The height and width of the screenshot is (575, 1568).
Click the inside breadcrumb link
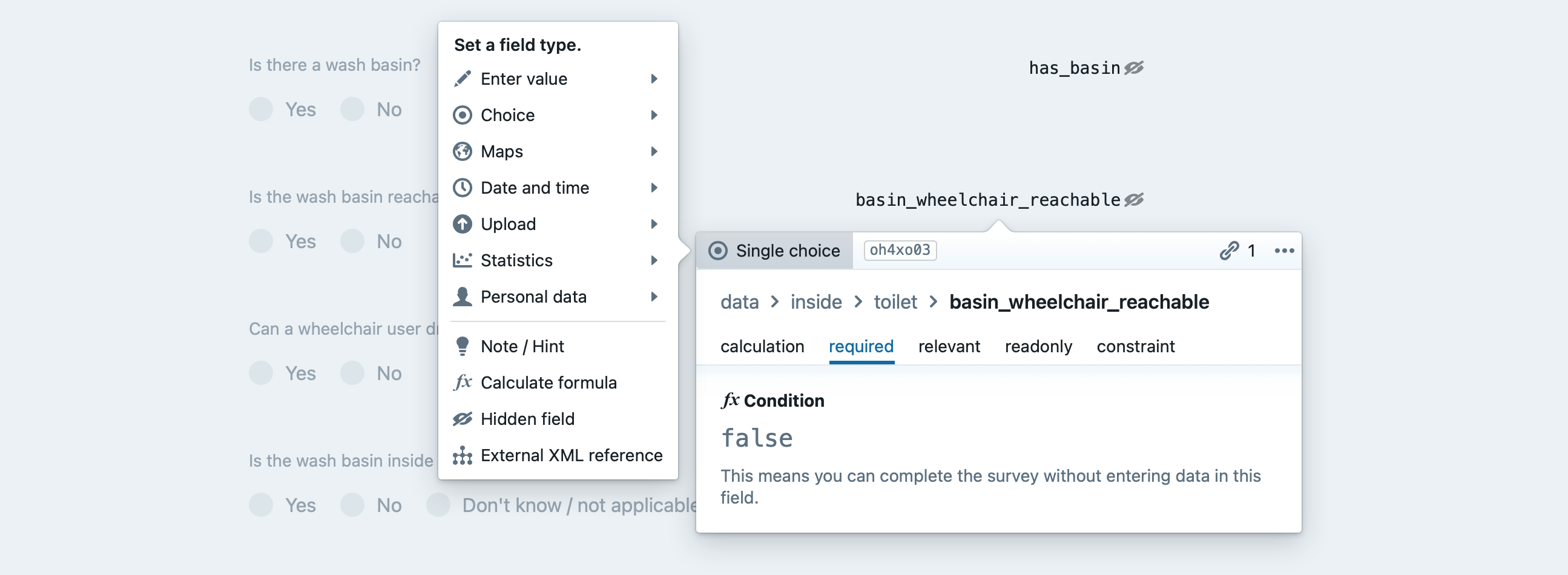[815, 303]
